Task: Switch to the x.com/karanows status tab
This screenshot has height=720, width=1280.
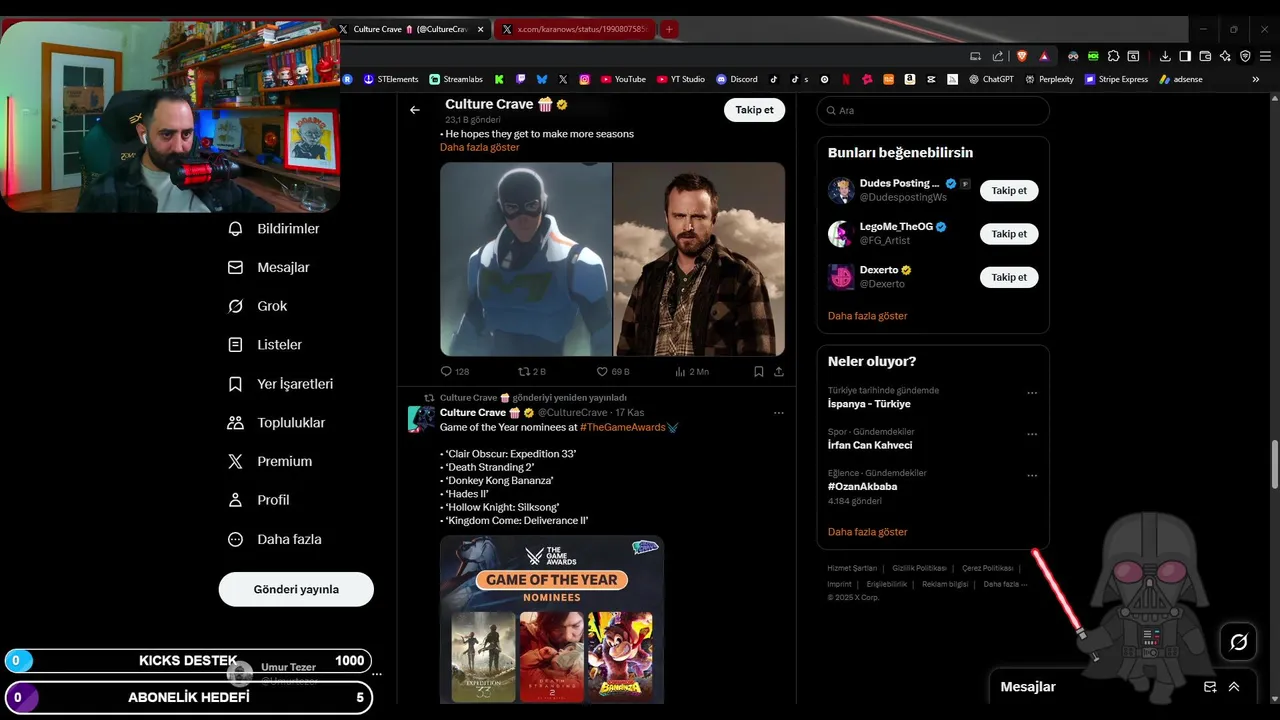Action: (575, 29)
